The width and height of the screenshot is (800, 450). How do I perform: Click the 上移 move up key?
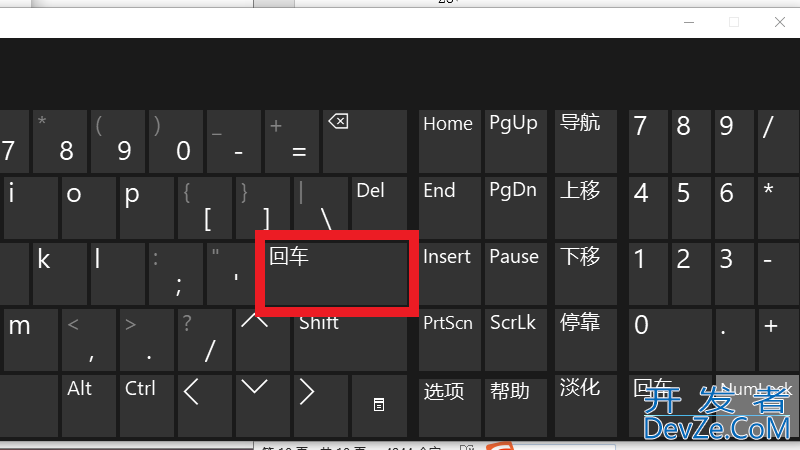[x=586, y=208]
